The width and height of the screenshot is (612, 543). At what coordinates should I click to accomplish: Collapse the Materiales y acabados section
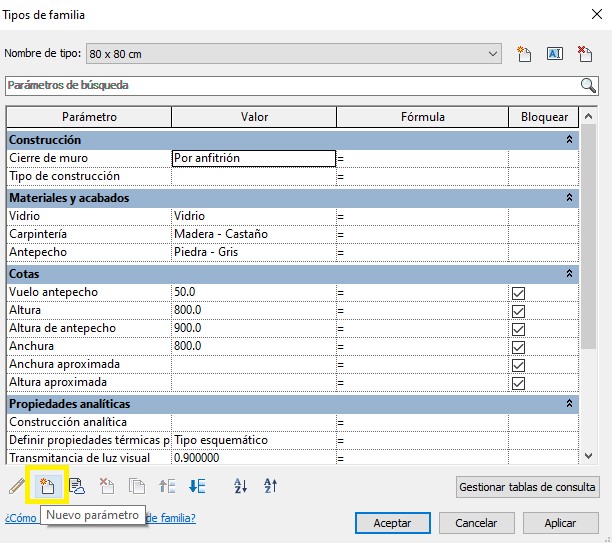pyautogui.click(x=569, y=198)
